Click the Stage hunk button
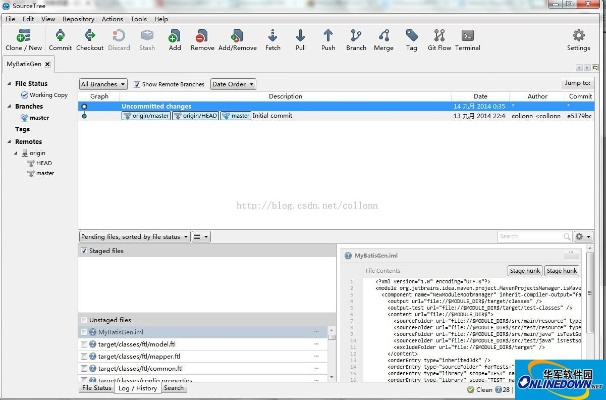Screen dimensions: 606x400 coord(525,271)
